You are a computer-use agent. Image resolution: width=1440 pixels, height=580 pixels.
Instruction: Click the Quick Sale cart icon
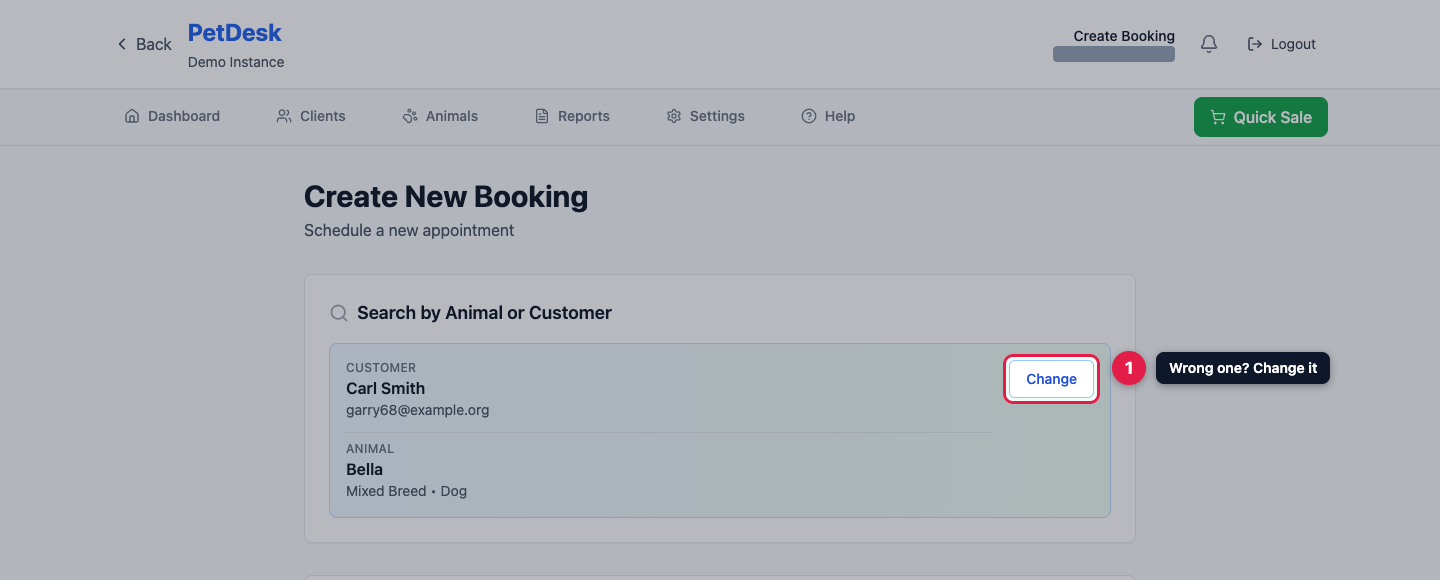tap(1218, 117)
